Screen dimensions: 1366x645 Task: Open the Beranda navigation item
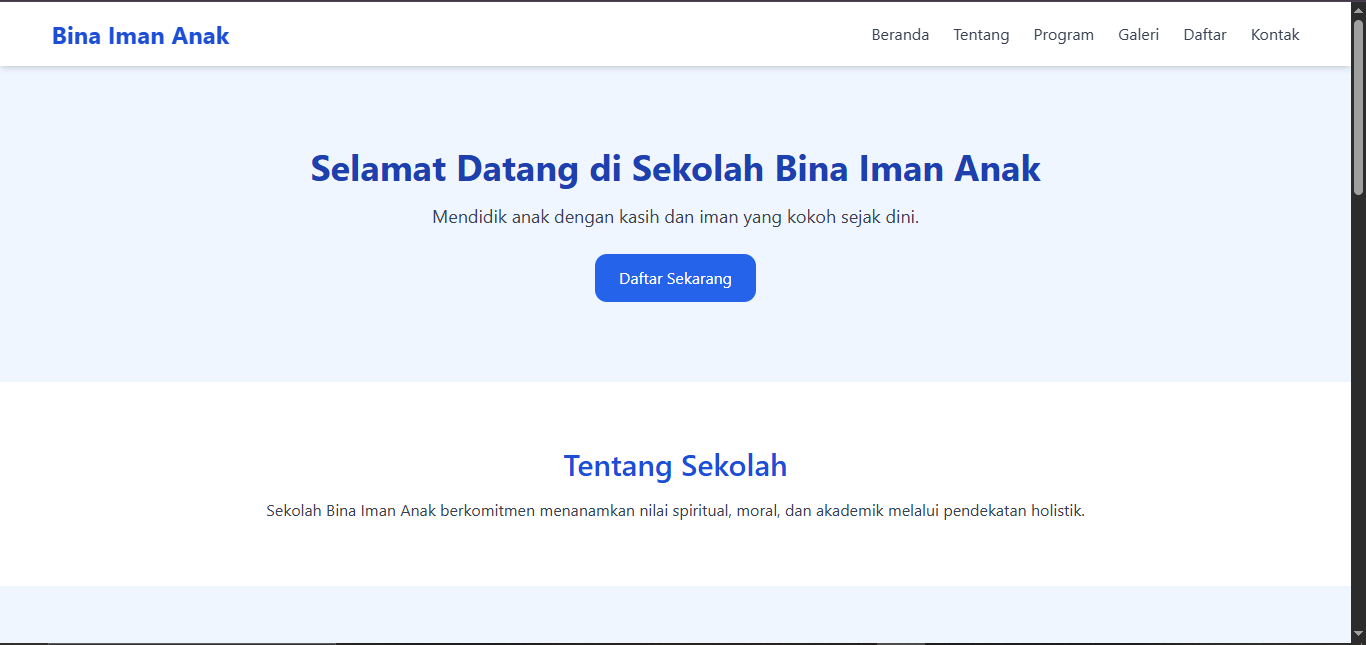899,34
